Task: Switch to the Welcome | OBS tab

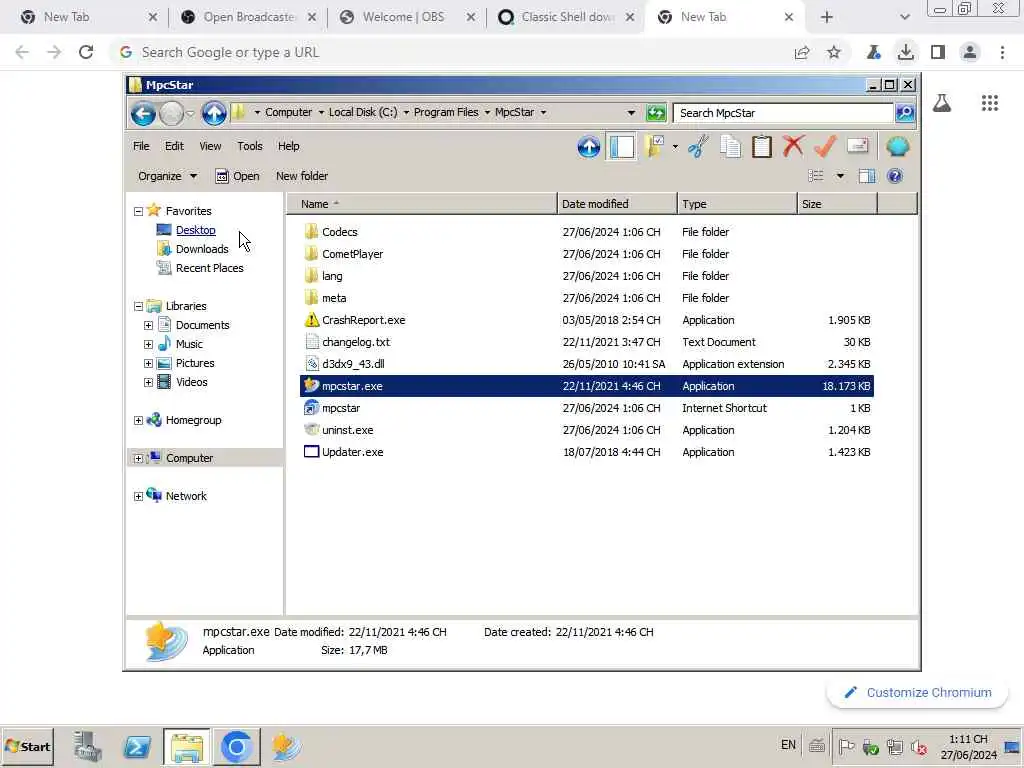Action: point(406,17)
